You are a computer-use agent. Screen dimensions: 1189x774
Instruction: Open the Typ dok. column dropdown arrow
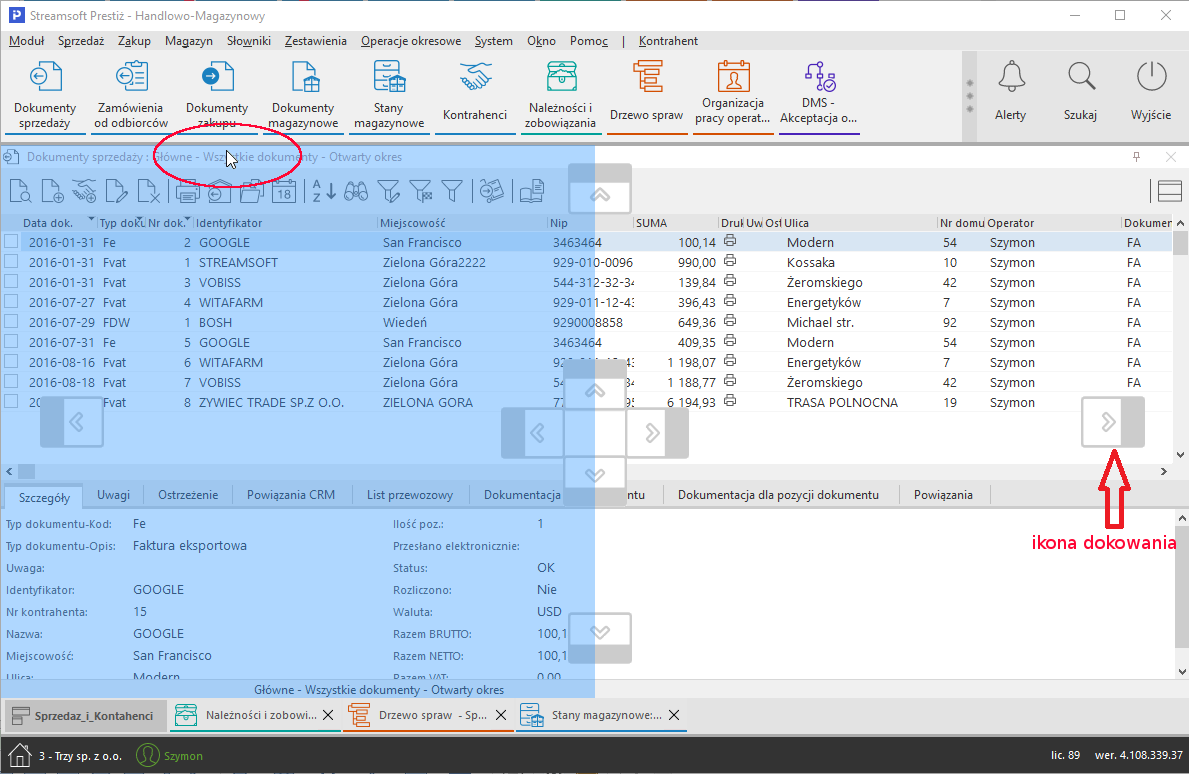(x=140, y=221)
